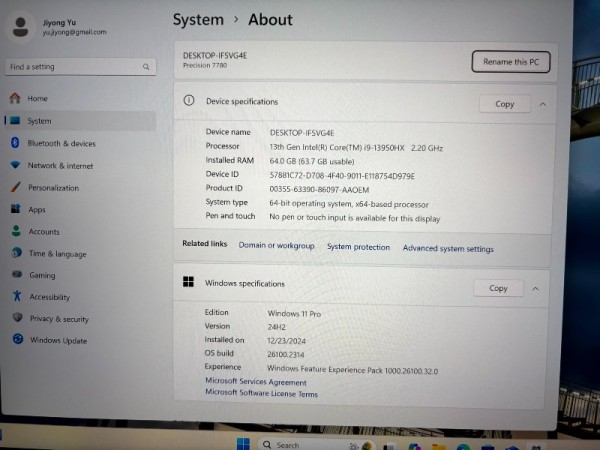Screen dimensions: 600x450
Task: Click the Device ID value text
Action: (x=342, y=176)
